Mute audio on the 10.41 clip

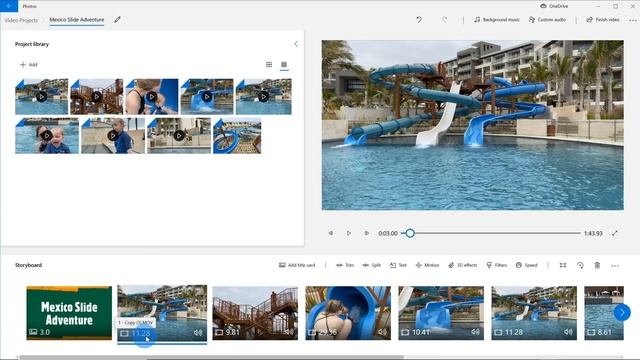click(x=476, y=332)
